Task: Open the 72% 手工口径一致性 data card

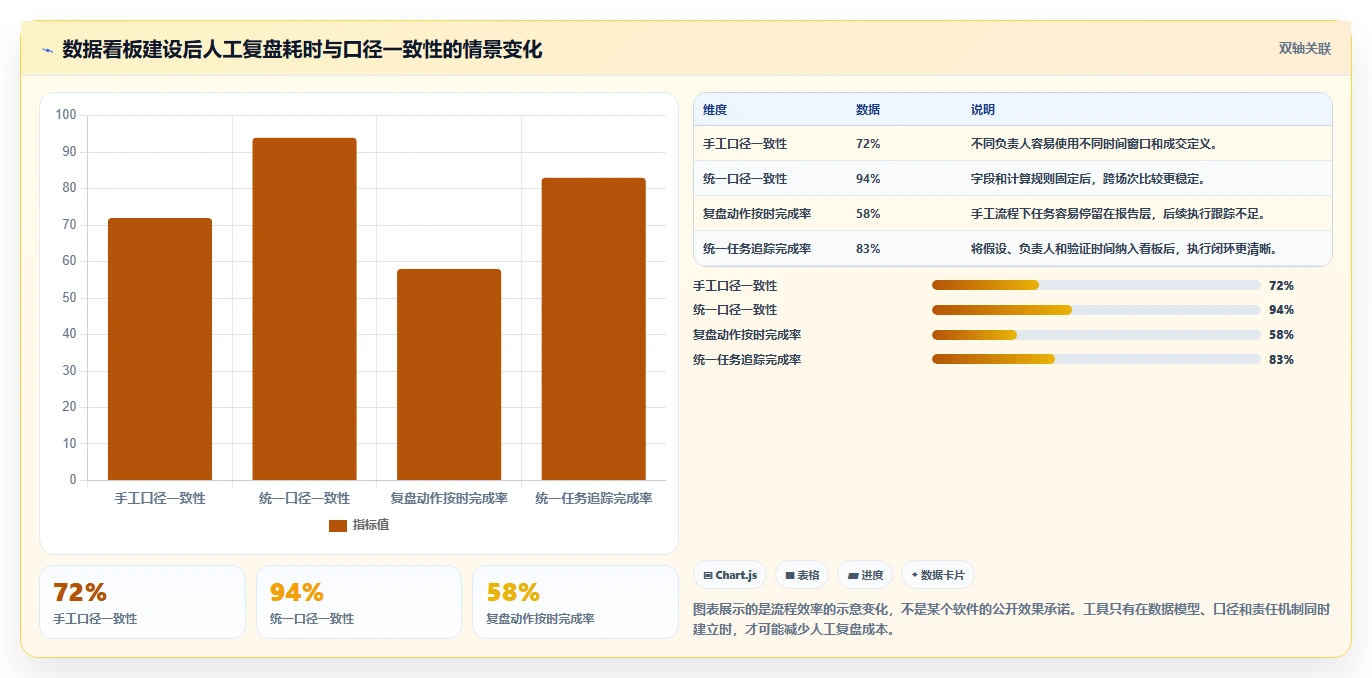Action: tap(142, 602)
